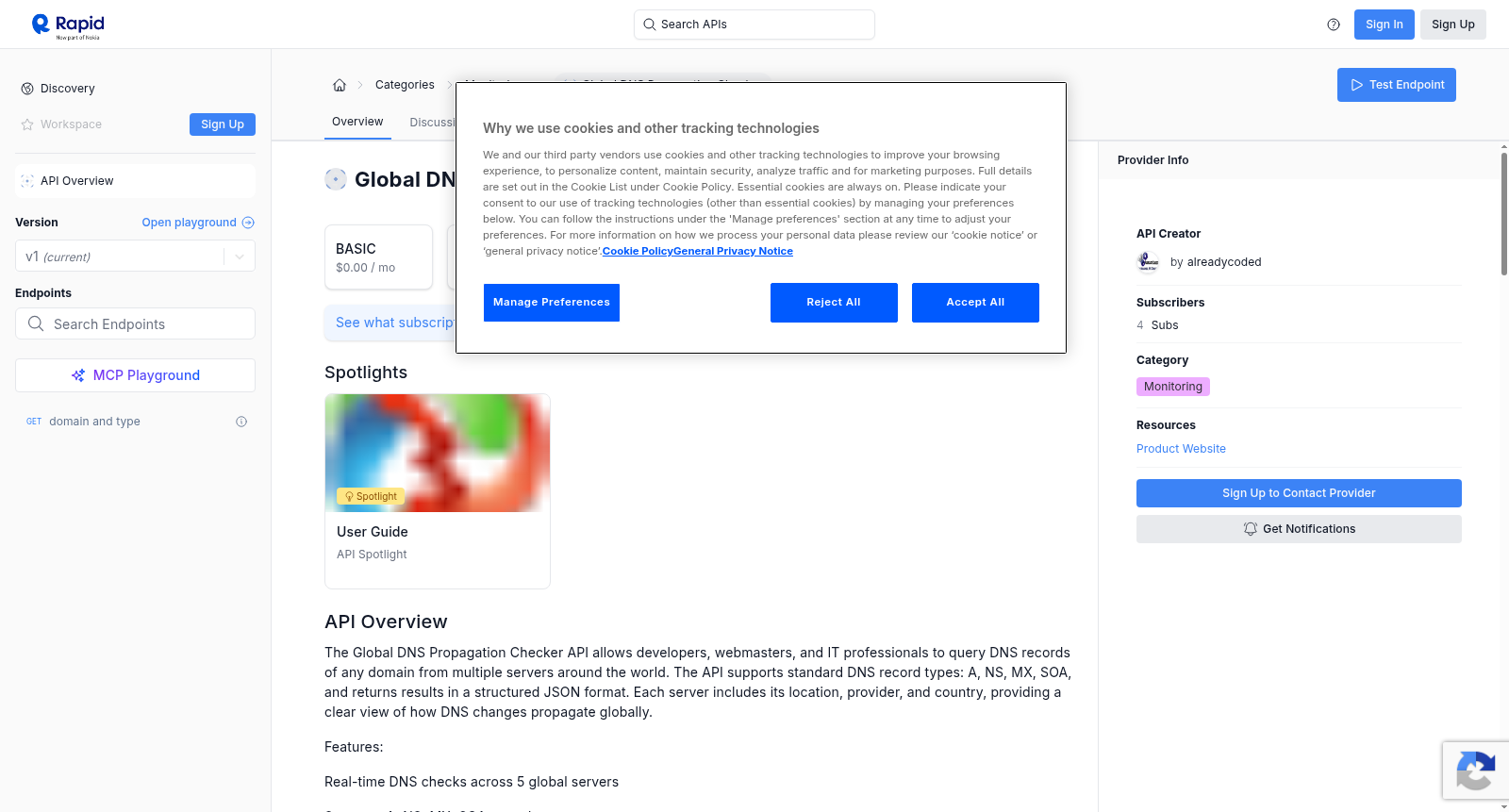Click the alreadycoded creator avatar
This screenshot has height=812, width=1509.
1148,262
